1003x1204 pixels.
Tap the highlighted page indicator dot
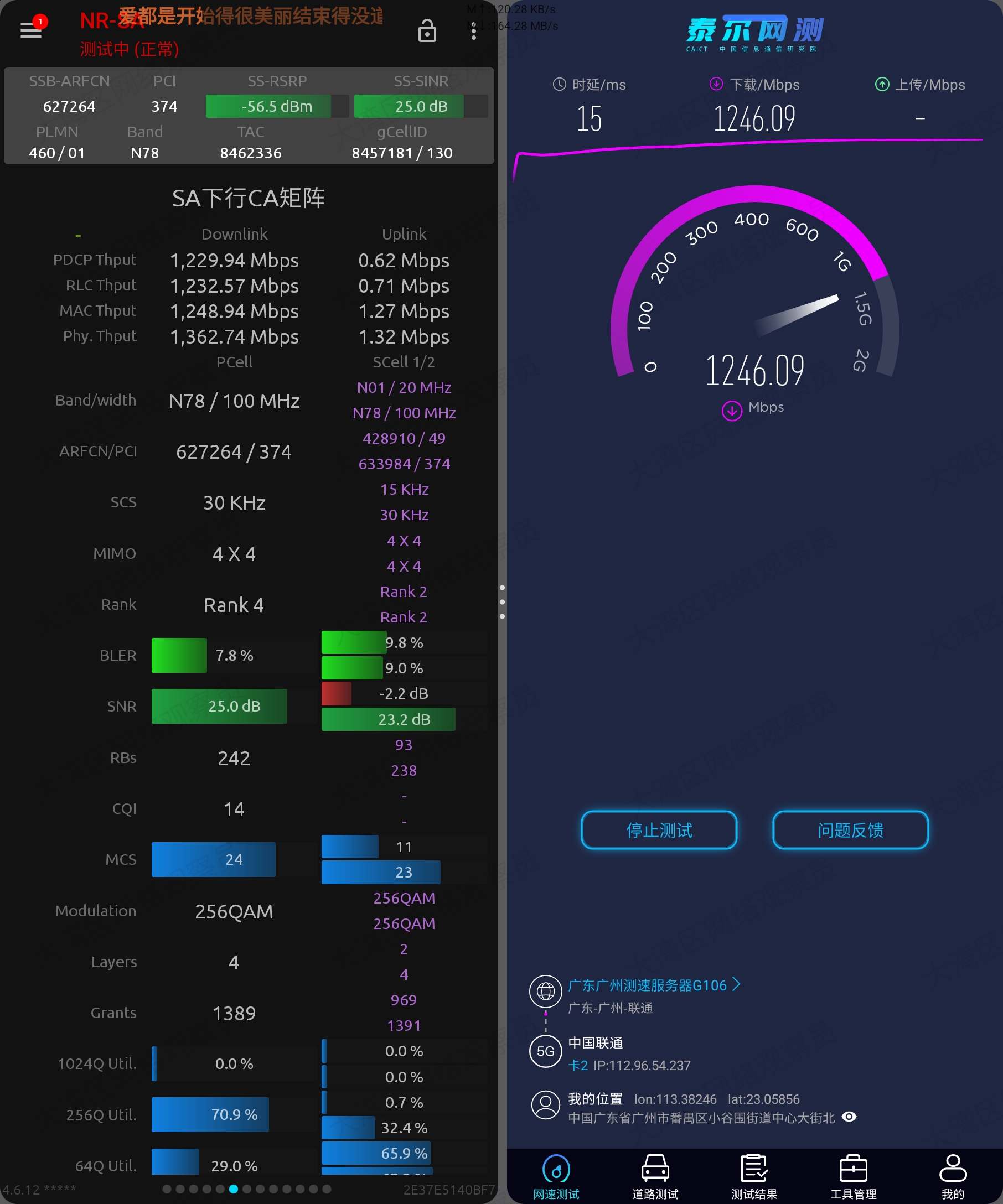tap(234, 1189)
